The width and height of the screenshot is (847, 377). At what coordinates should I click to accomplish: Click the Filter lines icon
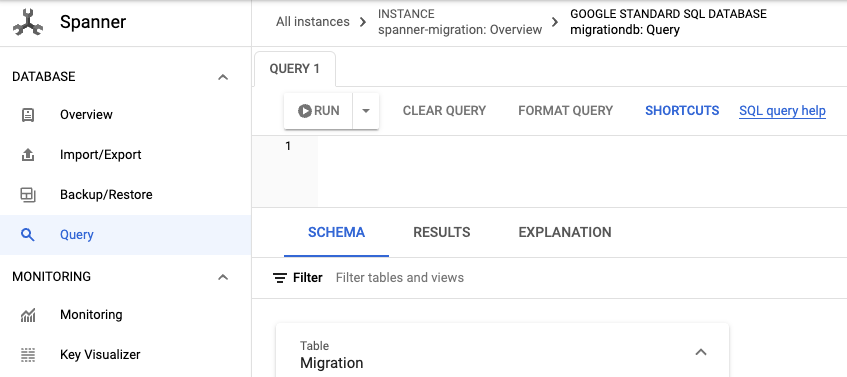click(280, 278)
